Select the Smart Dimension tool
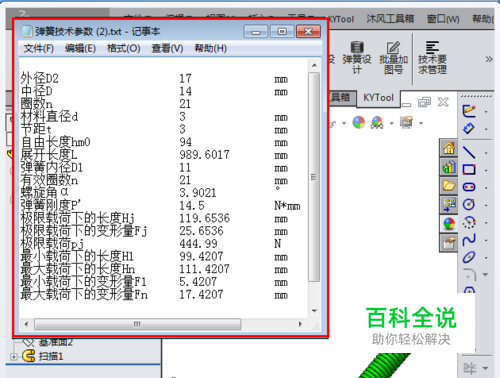Screen dimensions: 500x378 pos(469,129)
